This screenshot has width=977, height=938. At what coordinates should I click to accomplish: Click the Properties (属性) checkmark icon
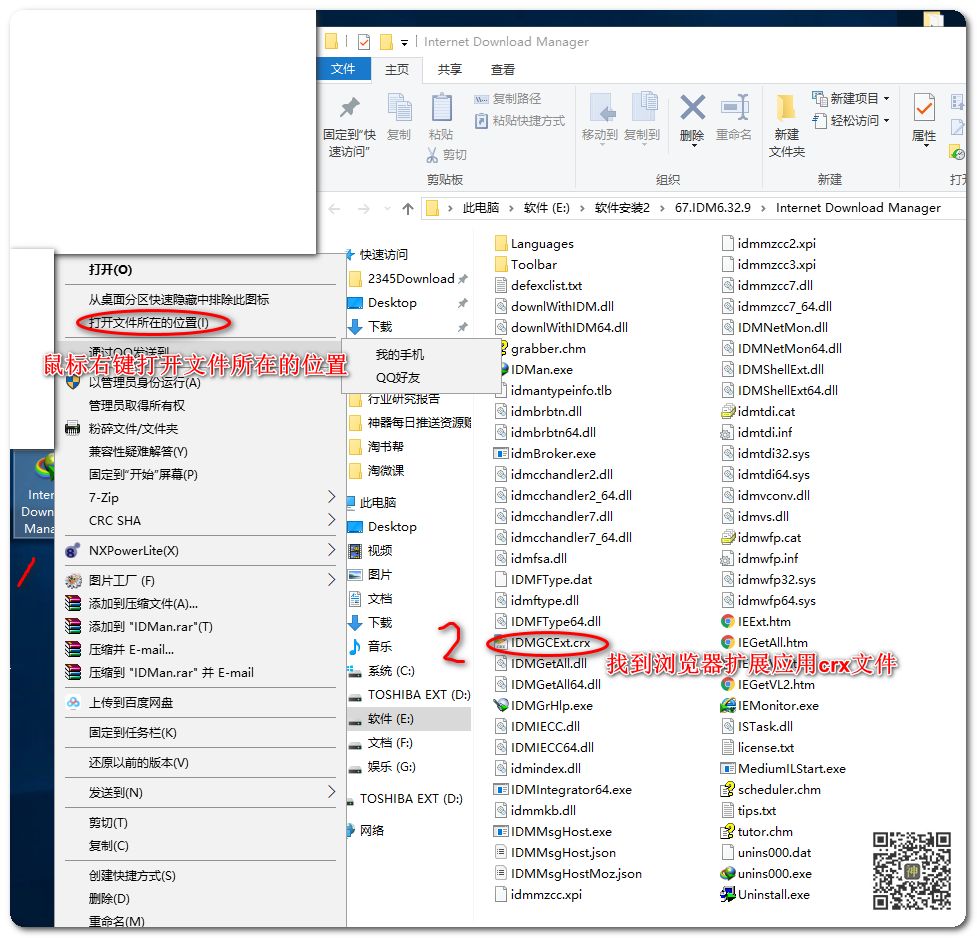923,107
